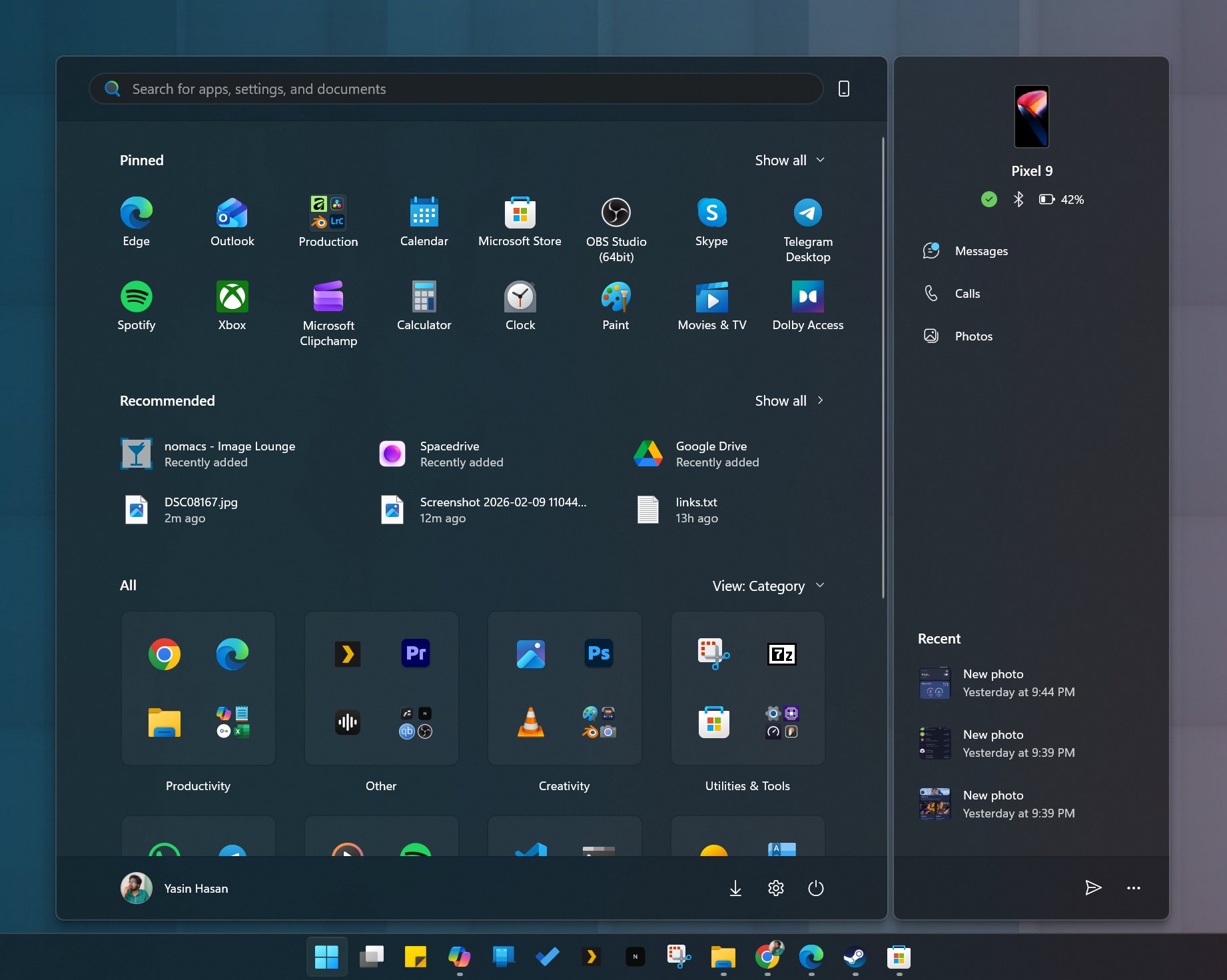
Task: Open nomacs - Image Lounge recommendation
Action: point(208,454)
